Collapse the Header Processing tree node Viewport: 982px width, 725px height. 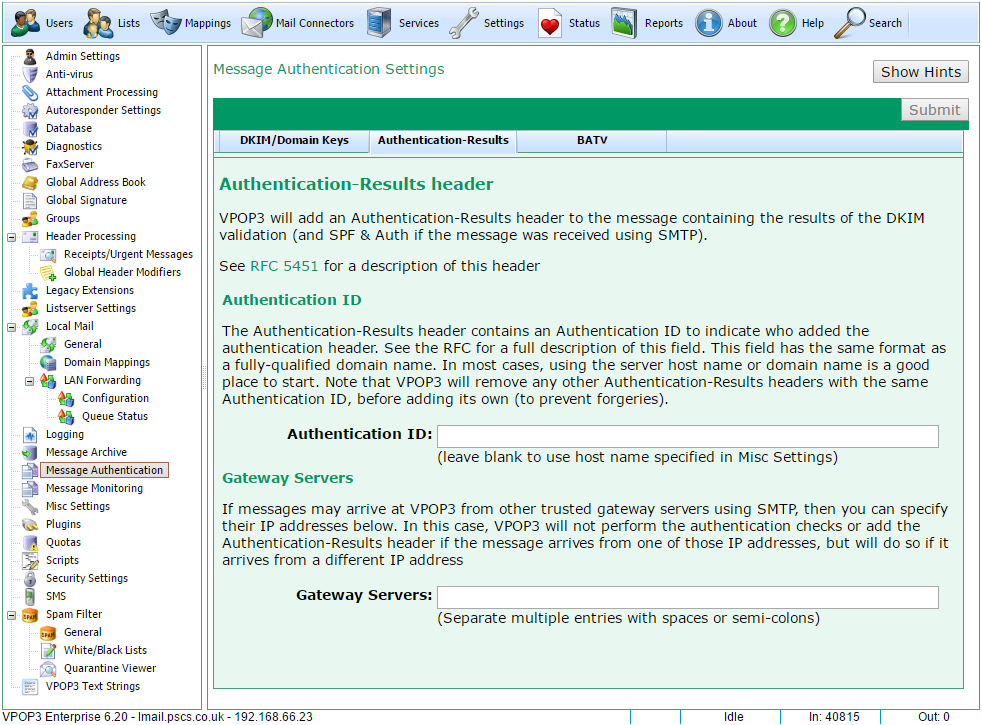(11, 237)
